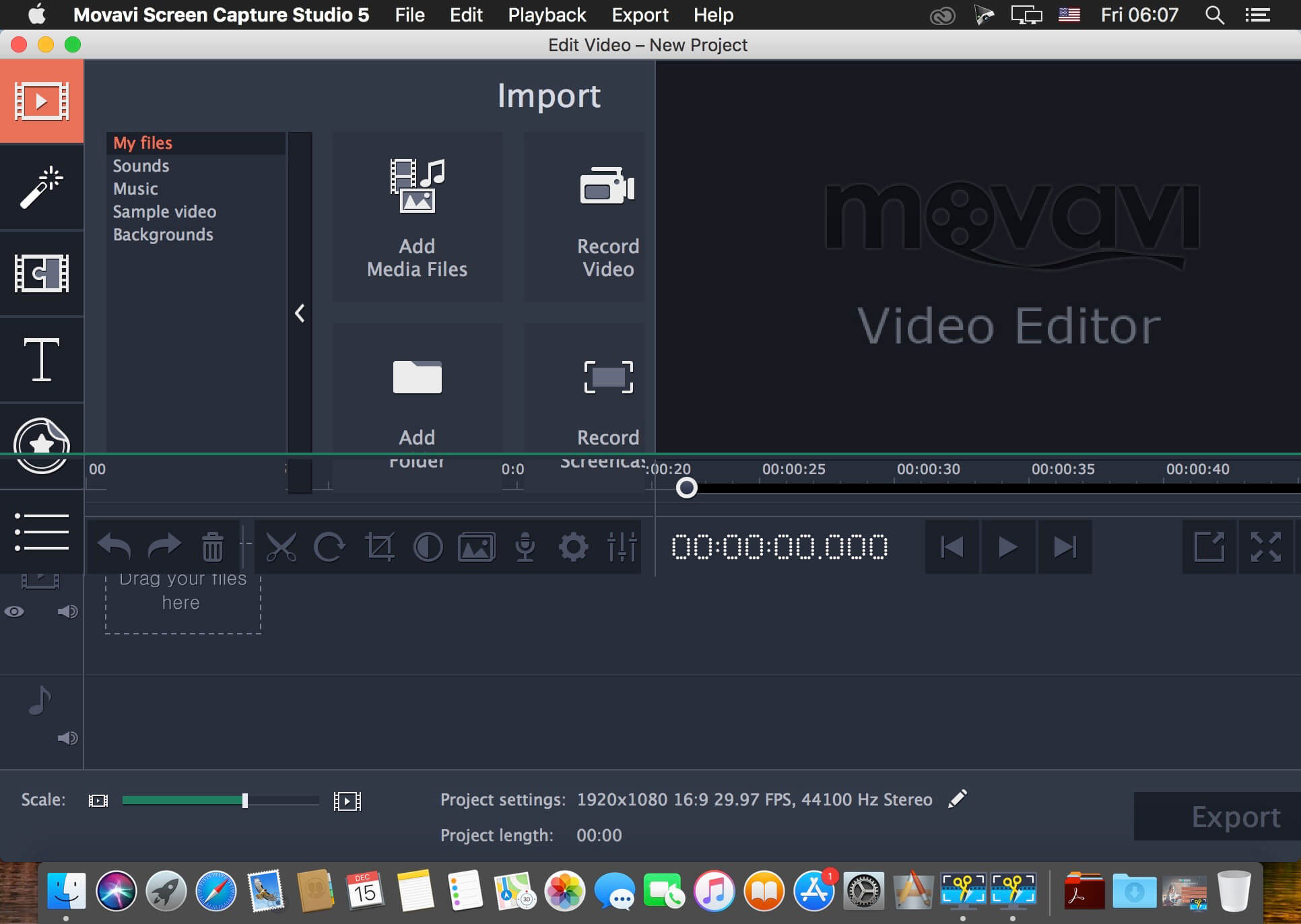Mute the video track audio
The height and width of the screenshot is (924, 1301).
point(67,612)
